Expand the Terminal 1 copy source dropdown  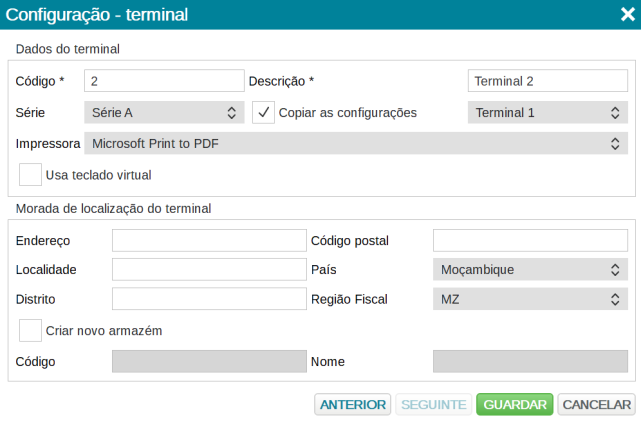[x=548, y=112]
